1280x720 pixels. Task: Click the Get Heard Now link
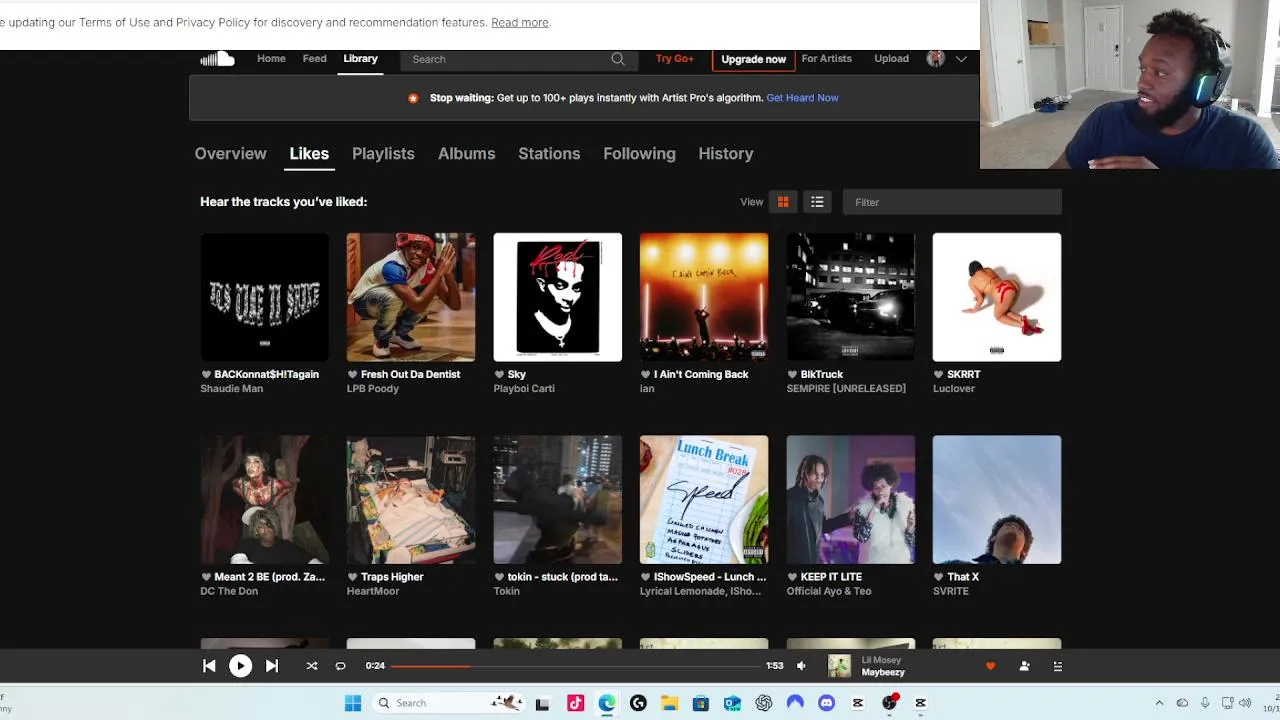point(802,98)
